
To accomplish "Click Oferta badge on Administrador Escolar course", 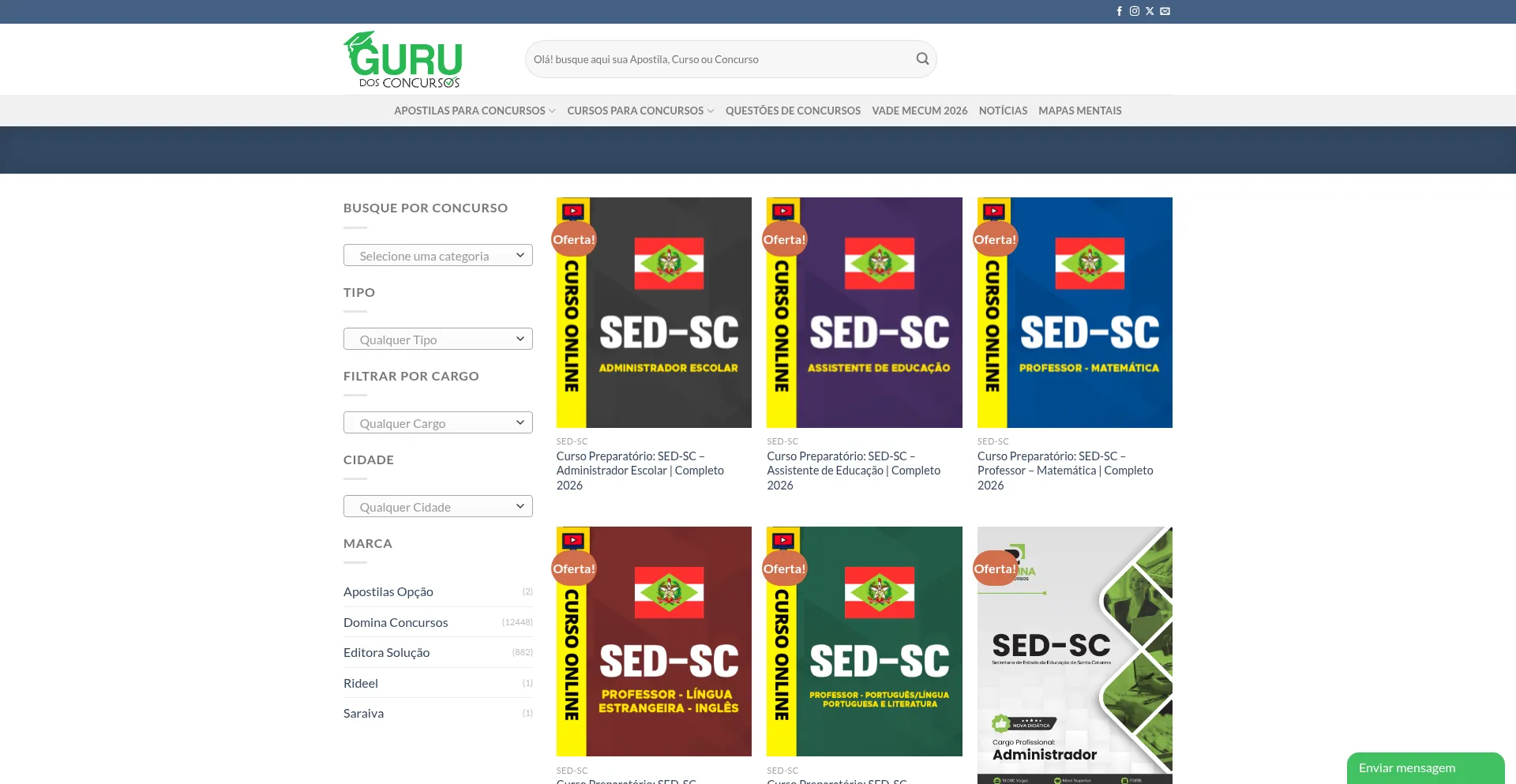I will (574, 239).
